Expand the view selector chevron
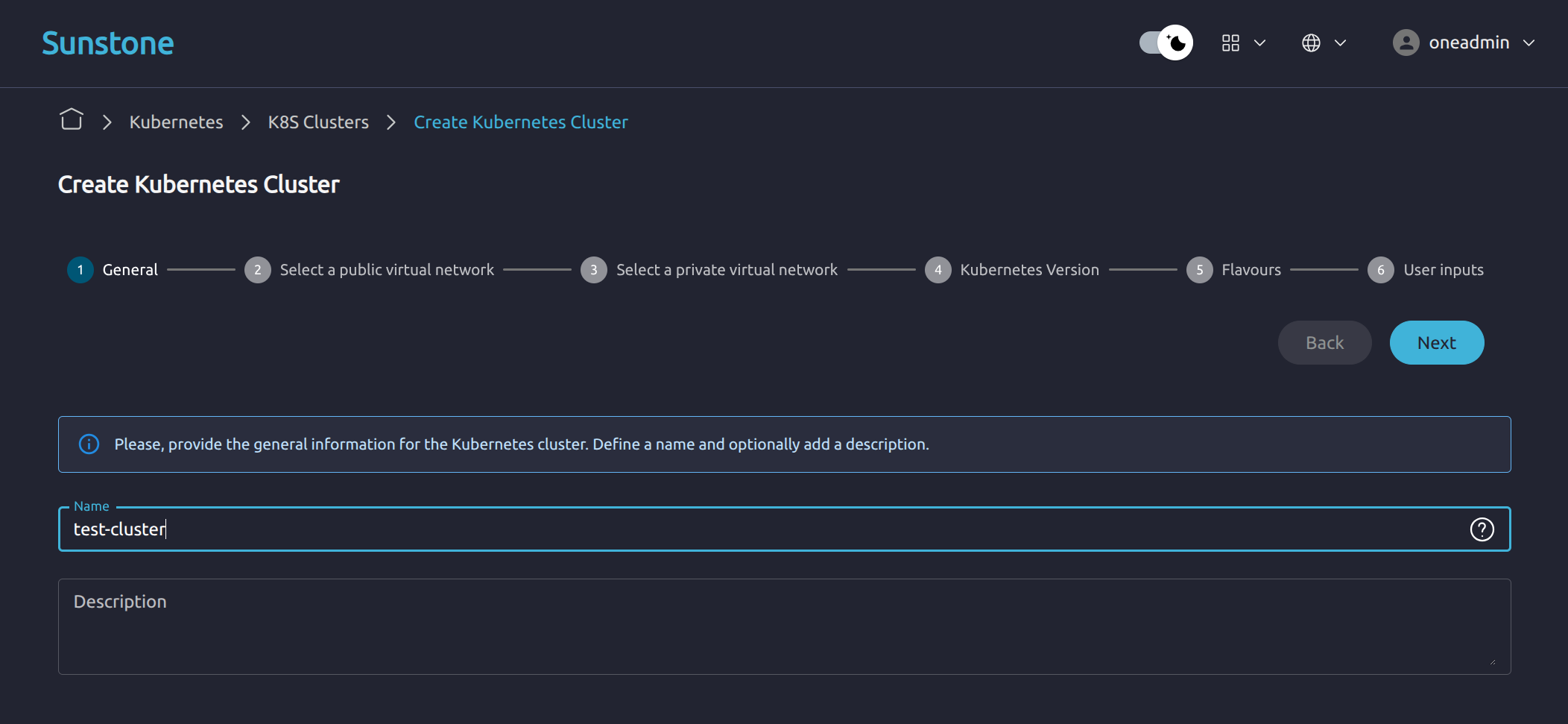 1260,43
